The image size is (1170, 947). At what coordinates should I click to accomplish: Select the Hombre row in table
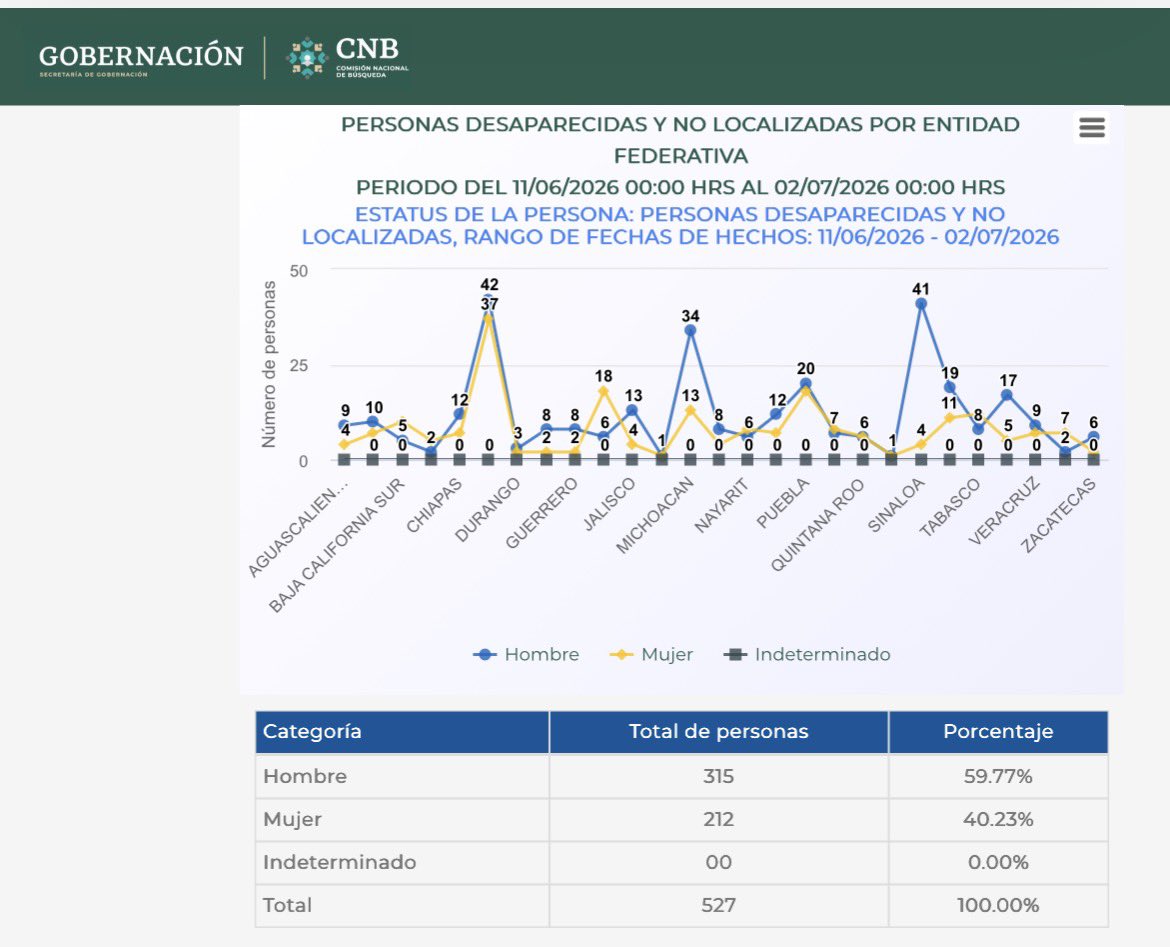681,777
